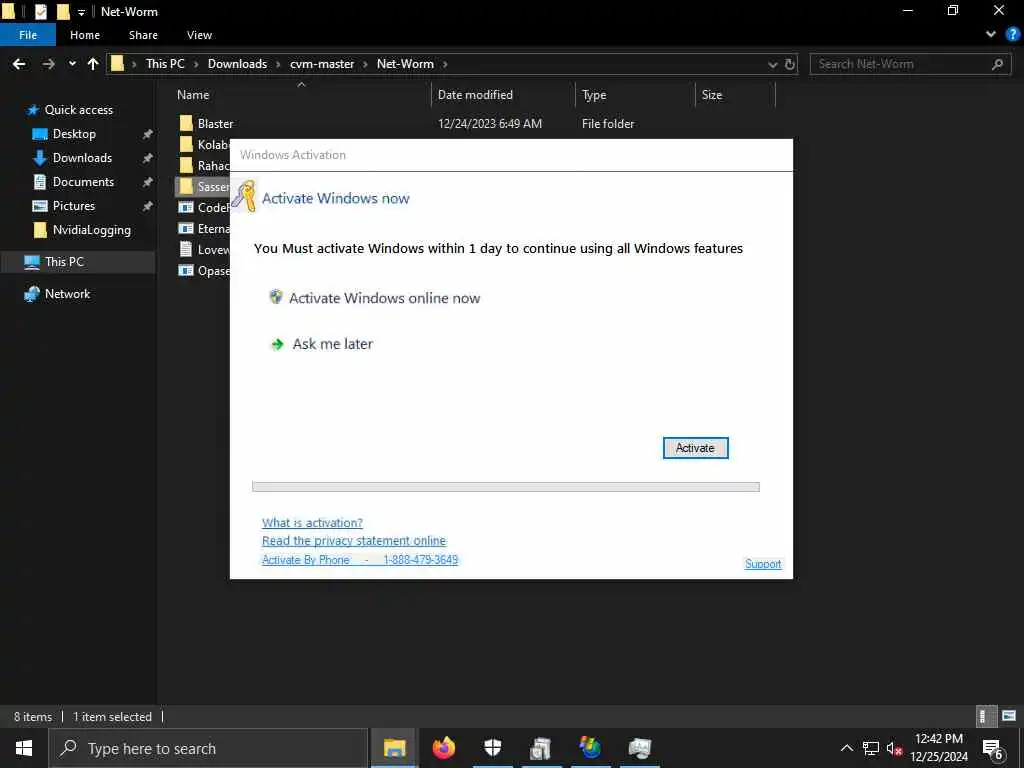This screenshot has height=768, width=1024.
Task: Expand the ribbon with the chevron
Action: tap(991, 35)
